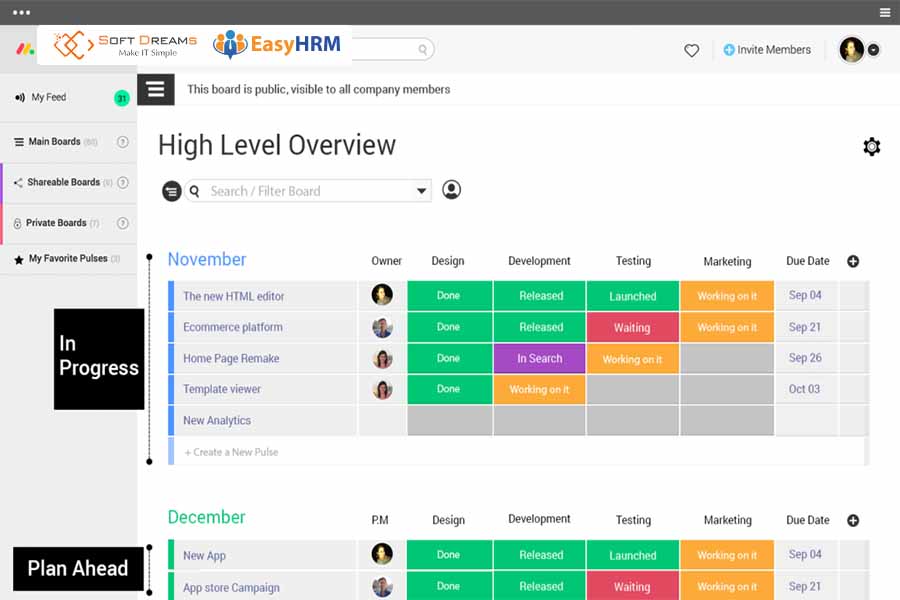
Task: Click the Search / Filter Board field
Action: [307, 191]
